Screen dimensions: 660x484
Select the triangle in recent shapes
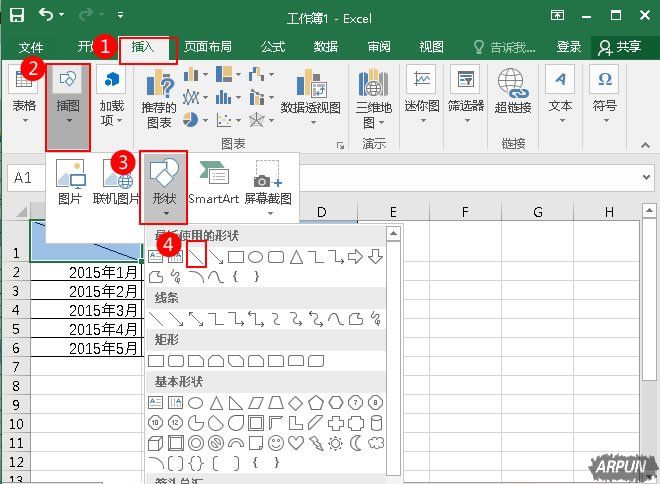(x=296, y=256)
